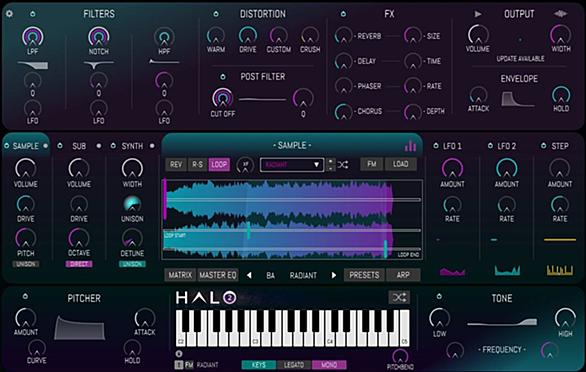Click the Output Volume knob
586x372 pixels.
478,35
